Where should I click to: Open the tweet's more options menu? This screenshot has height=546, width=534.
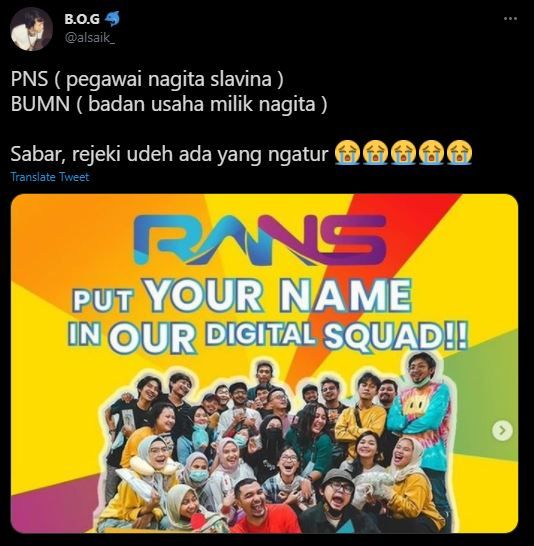tap(510, 19)
